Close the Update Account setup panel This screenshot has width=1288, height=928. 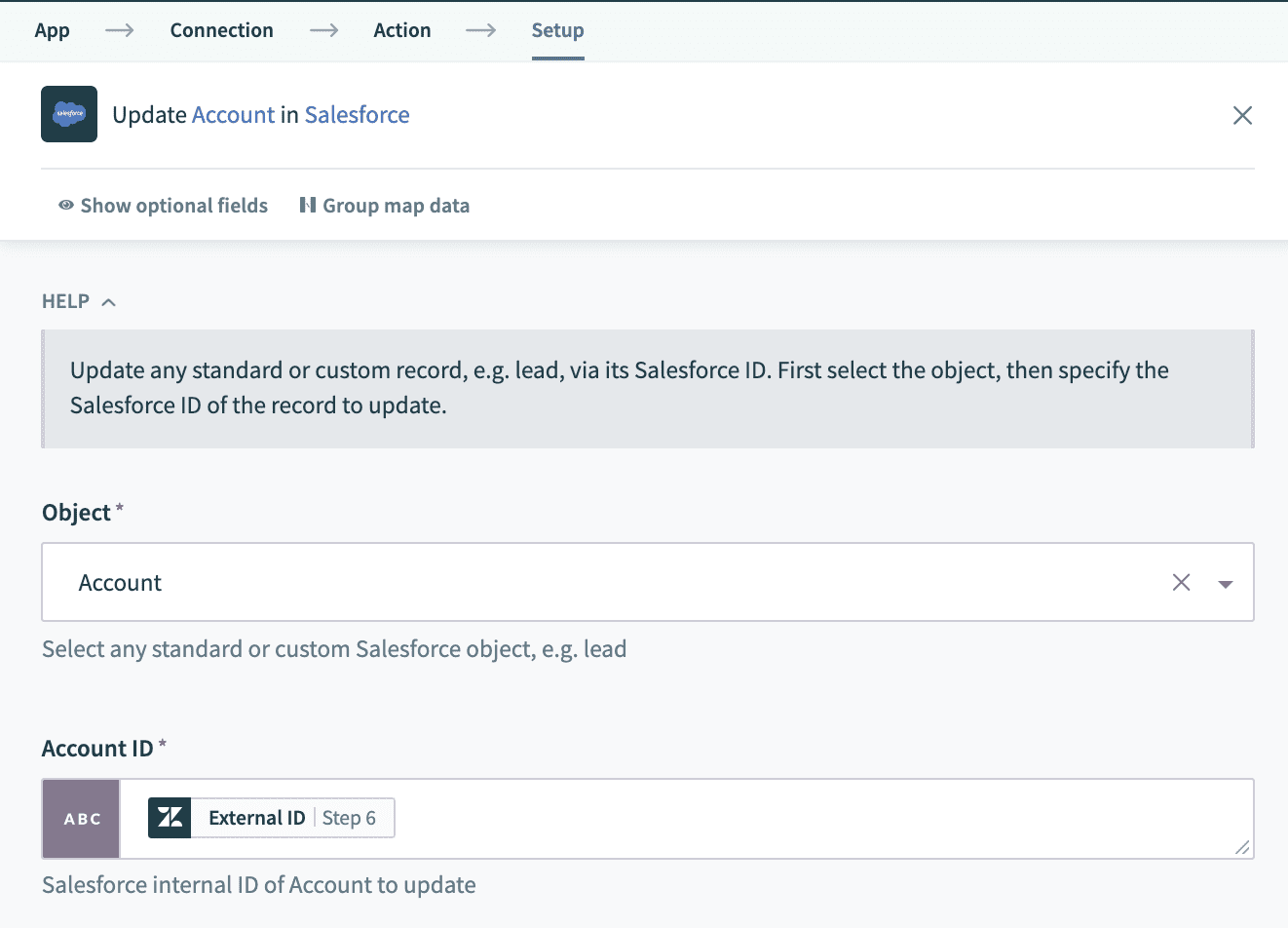coord(1242,115)
